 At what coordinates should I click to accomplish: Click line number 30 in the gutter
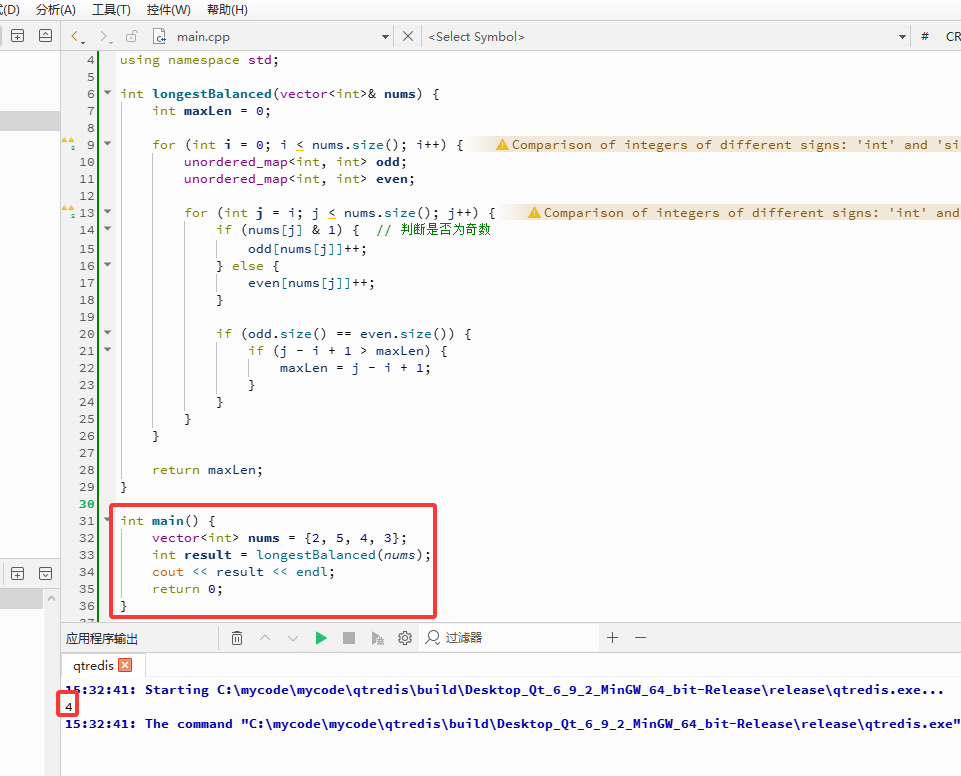(86, 504)
